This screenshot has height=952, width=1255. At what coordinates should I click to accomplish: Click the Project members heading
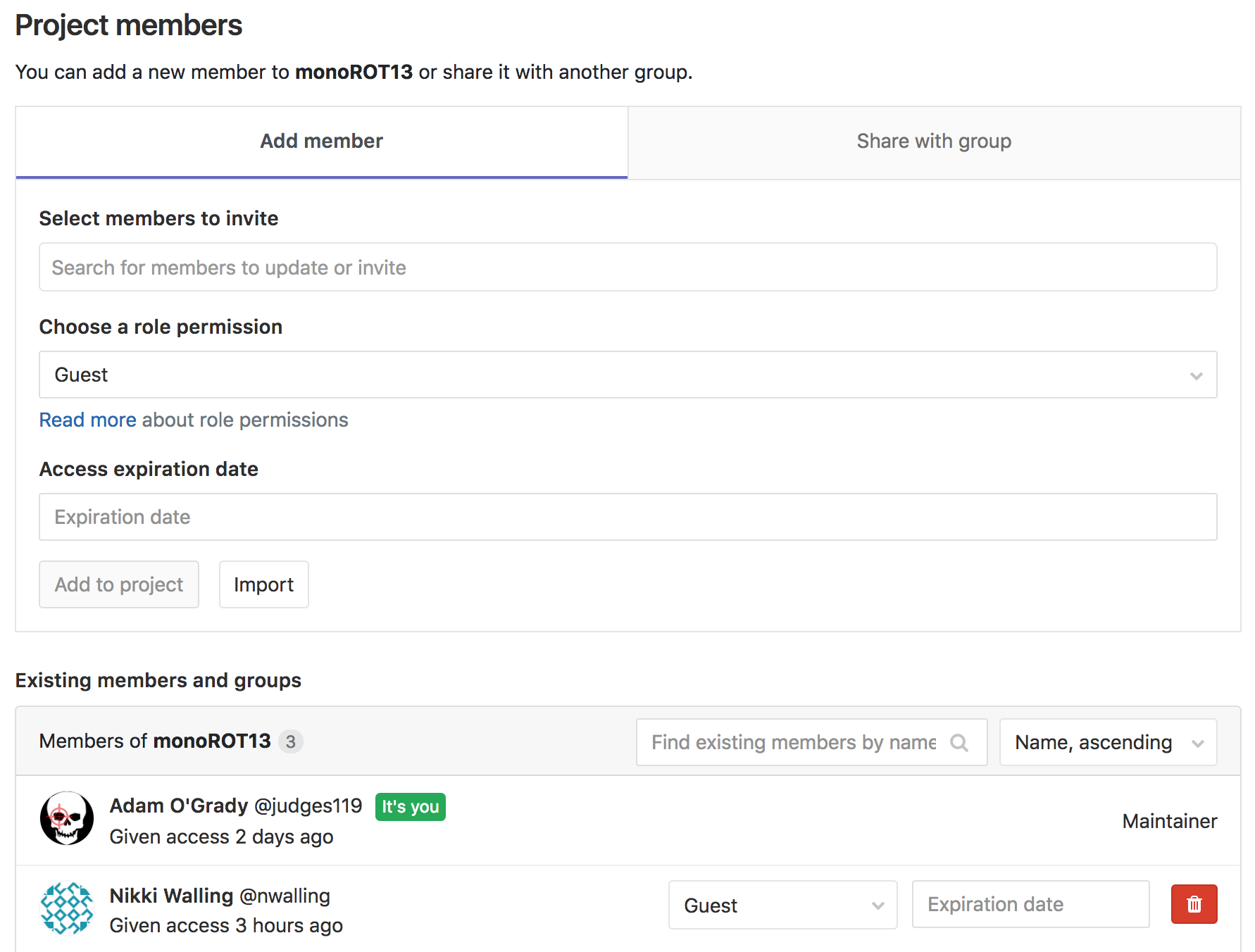click(x=129, y=25)
